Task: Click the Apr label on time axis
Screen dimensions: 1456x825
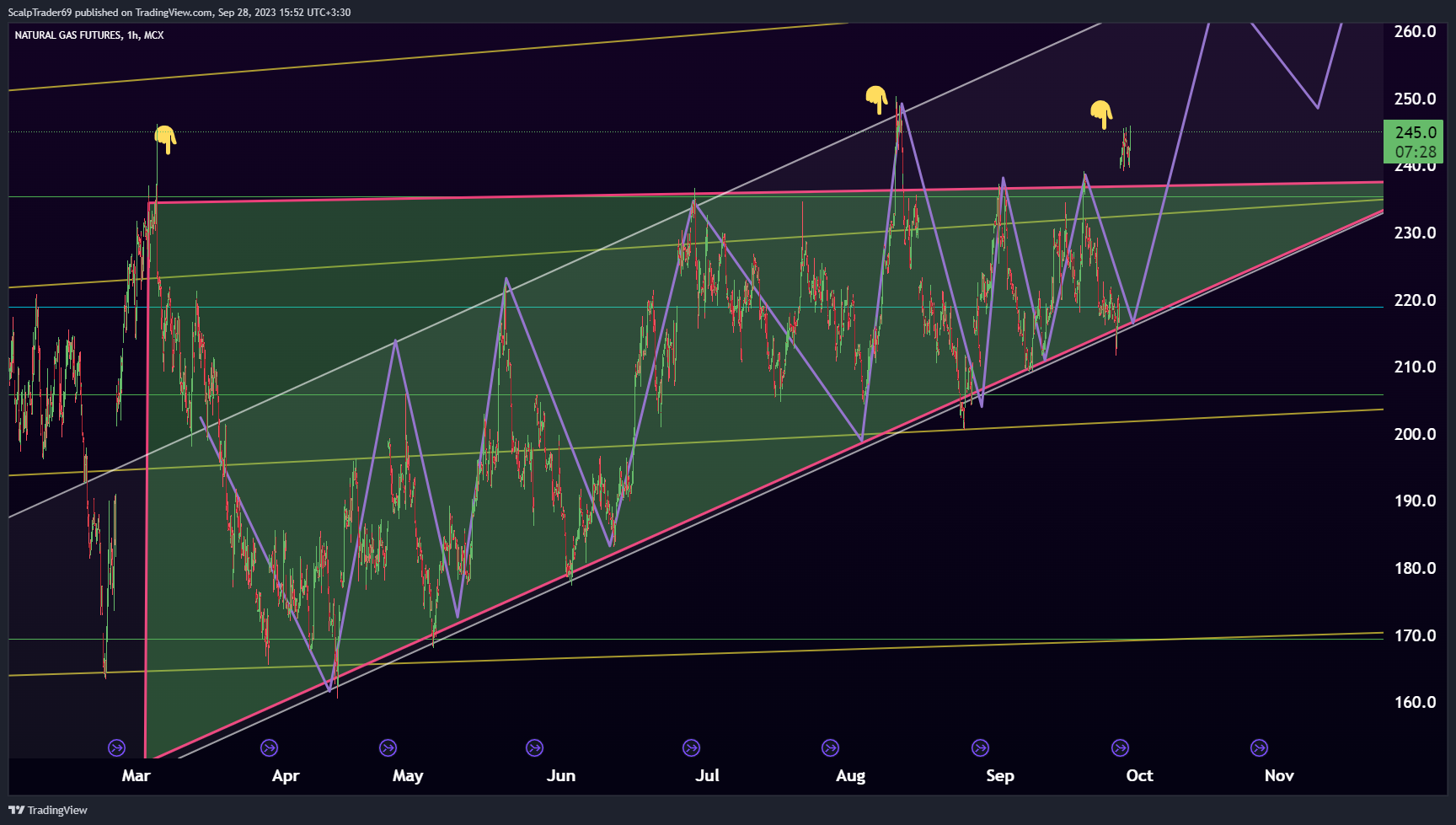Action: pyautogui.click(x=286, y=775)
